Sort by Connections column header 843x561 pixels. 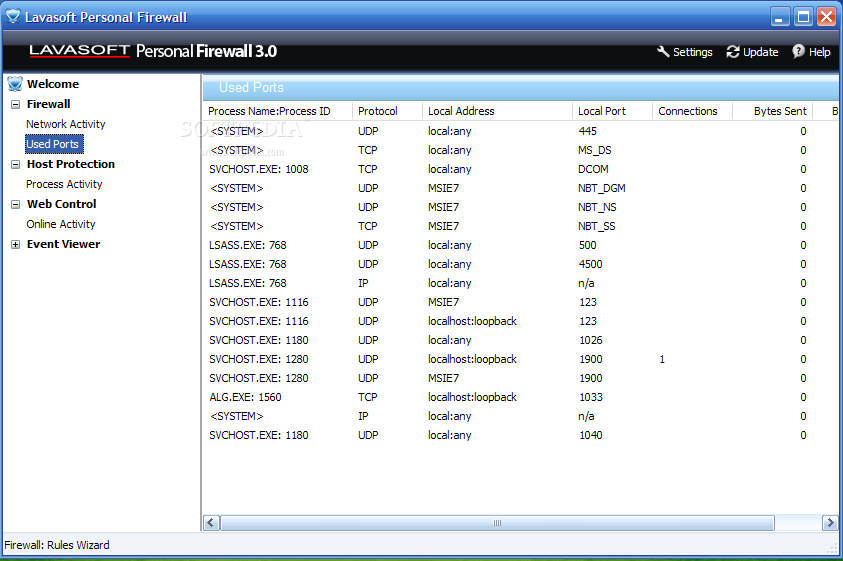click(692, 111)
